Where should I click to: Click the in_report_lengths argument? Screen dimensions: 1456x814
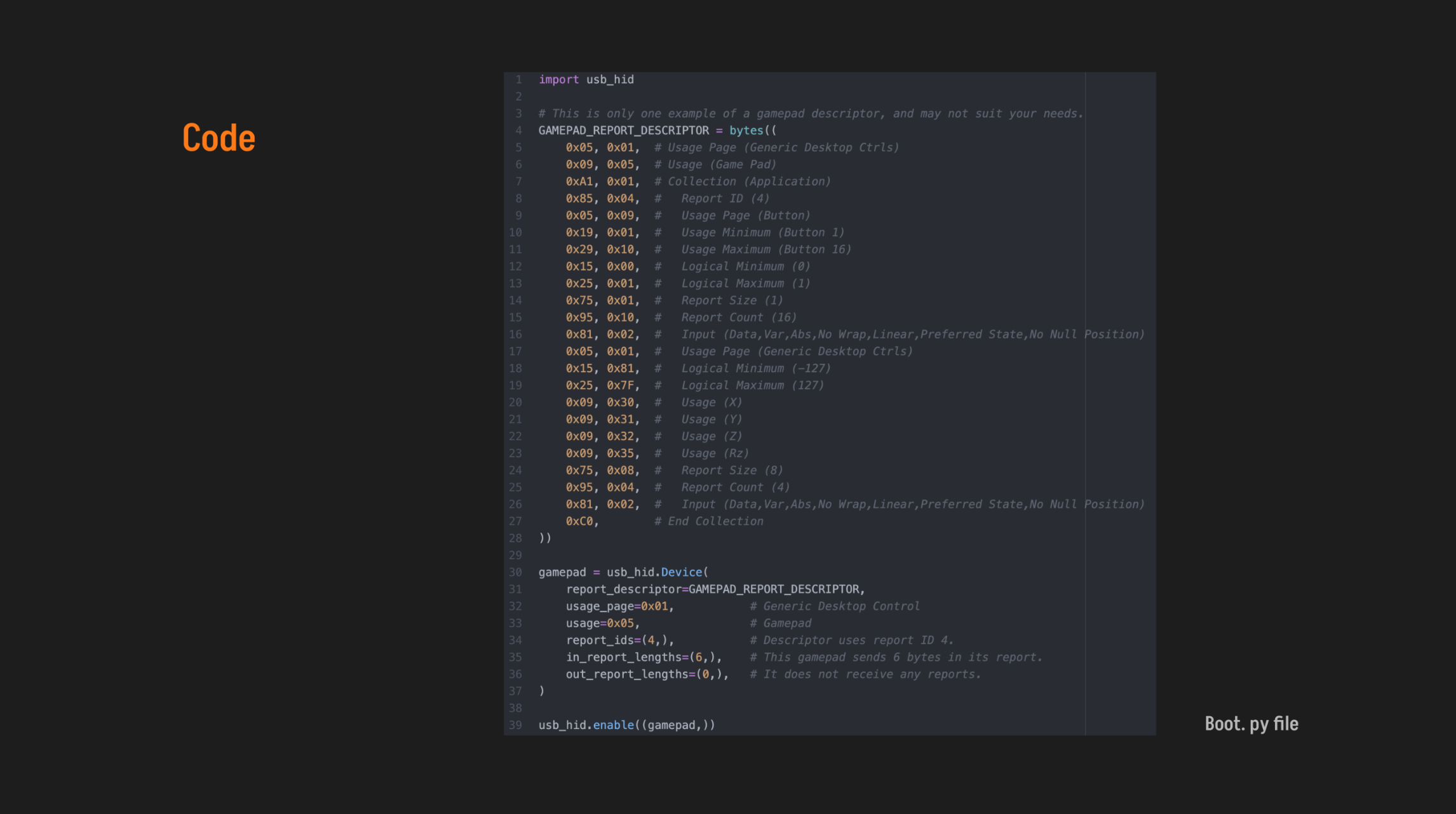tap(643, 657)
